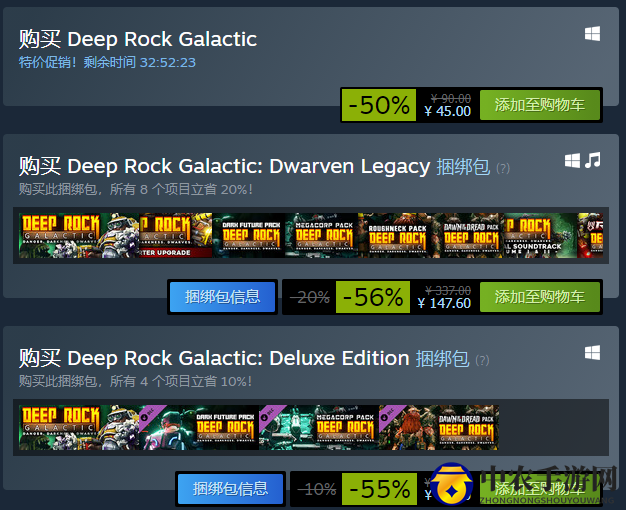This screenshot has width=626, height=510.
Task: Open 捆绑包信息 for Deluxe Edition bundle
Action: (x=230, y=489)
